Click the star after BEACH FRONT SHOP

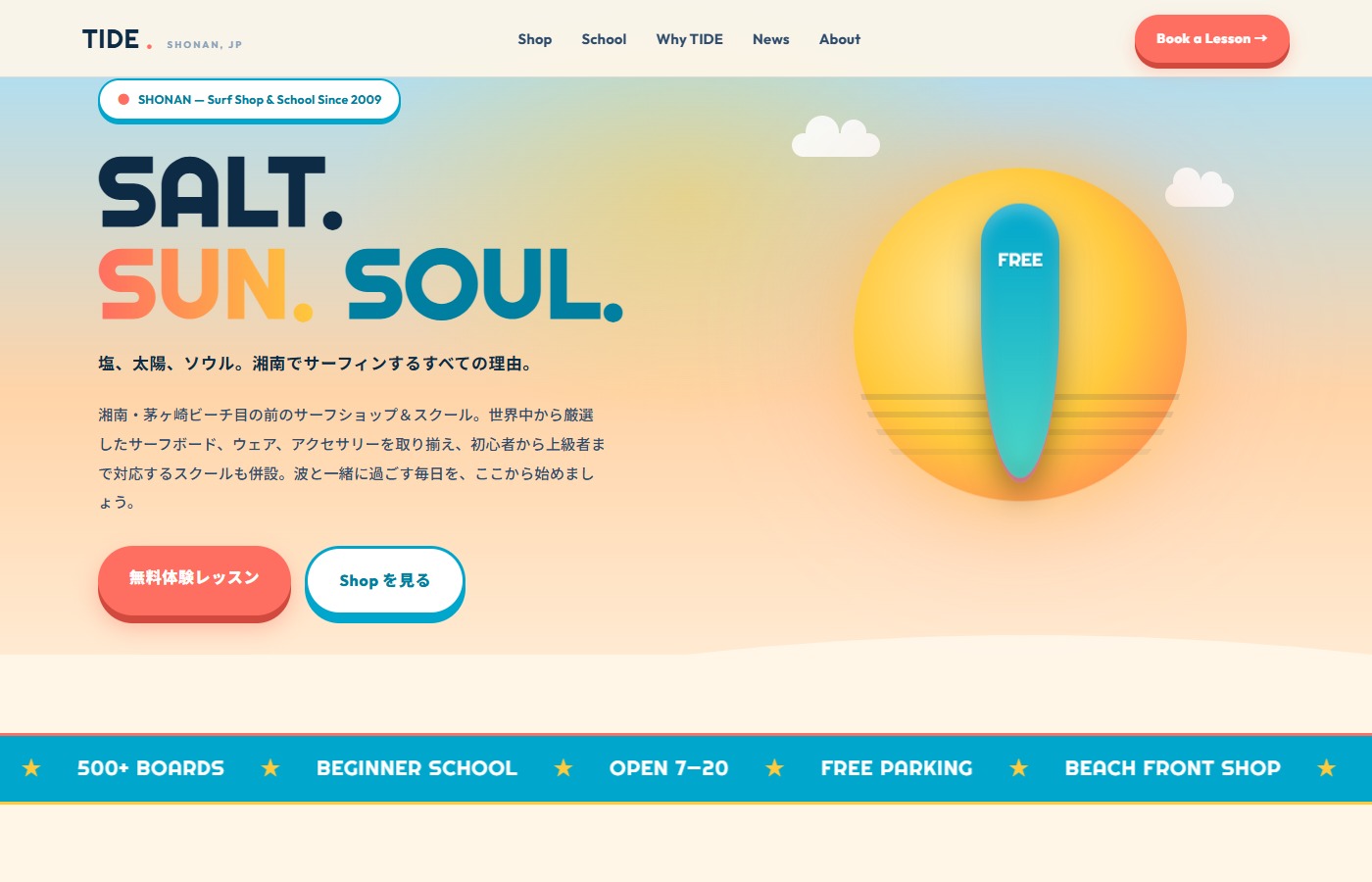click(x=1327, y=768)
